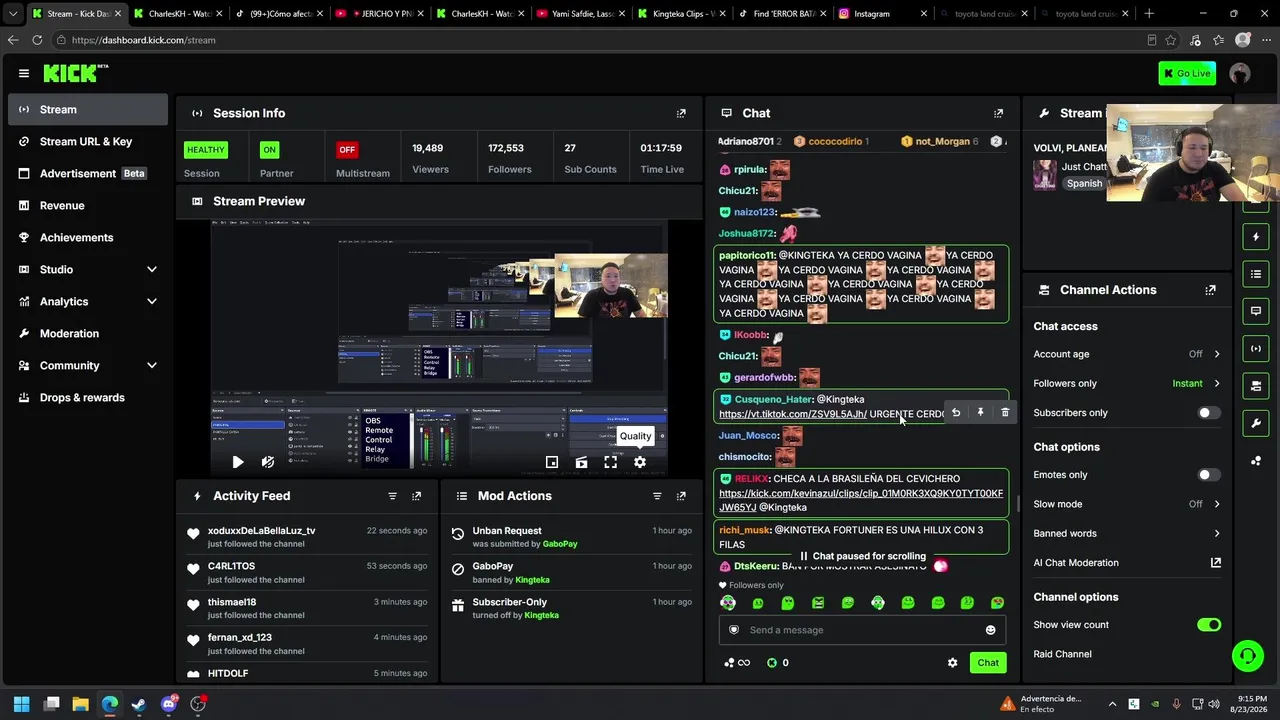The width and height of the screenshot is (1280, 720).
Task: Click the wrench widget in right rail
Action: point(1256,423)
